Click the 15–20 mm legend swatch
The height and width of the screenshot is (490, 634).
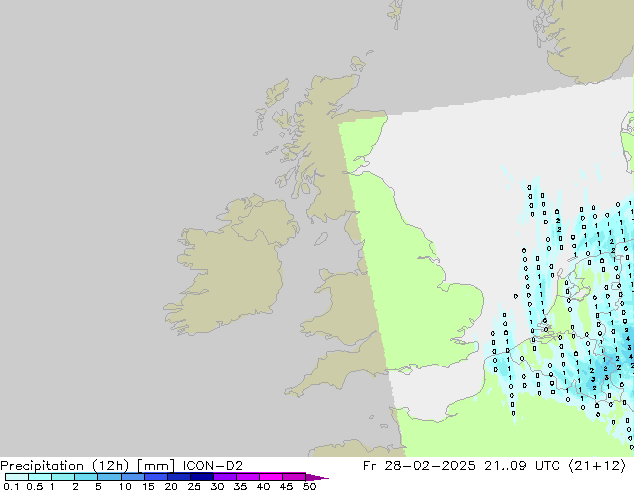tap(156, 477)
